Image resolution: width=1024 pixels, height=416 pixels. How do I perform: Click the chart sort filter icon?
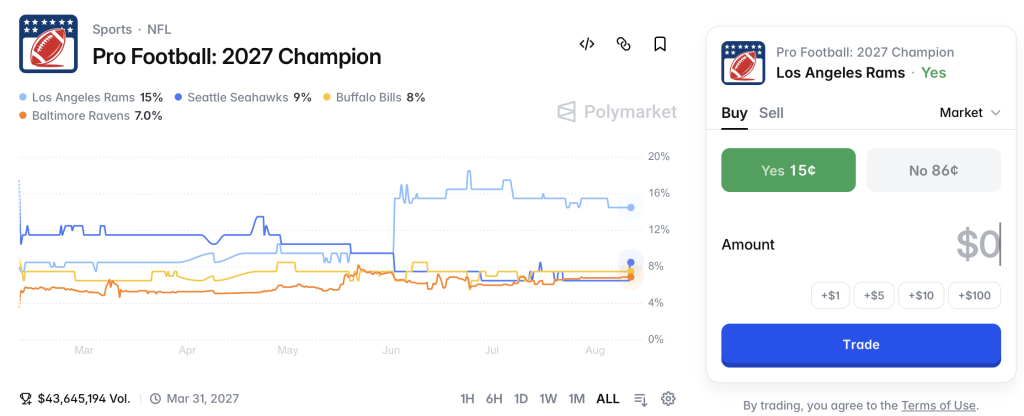tap(640, 398)
